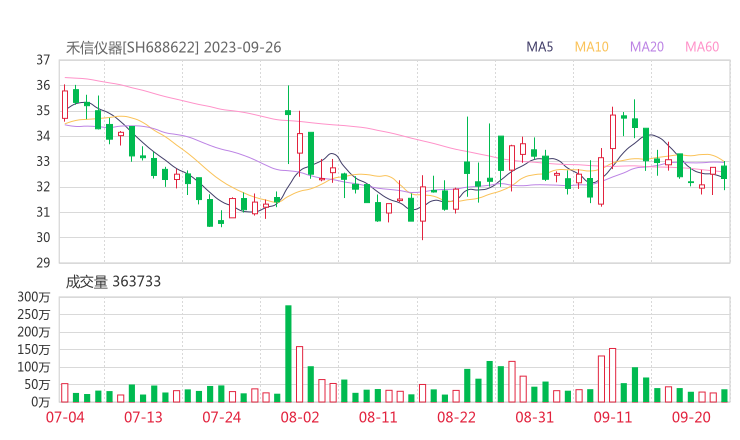Click the 37 price axis label
Screen dimensions: 740x440
[43, 60]
